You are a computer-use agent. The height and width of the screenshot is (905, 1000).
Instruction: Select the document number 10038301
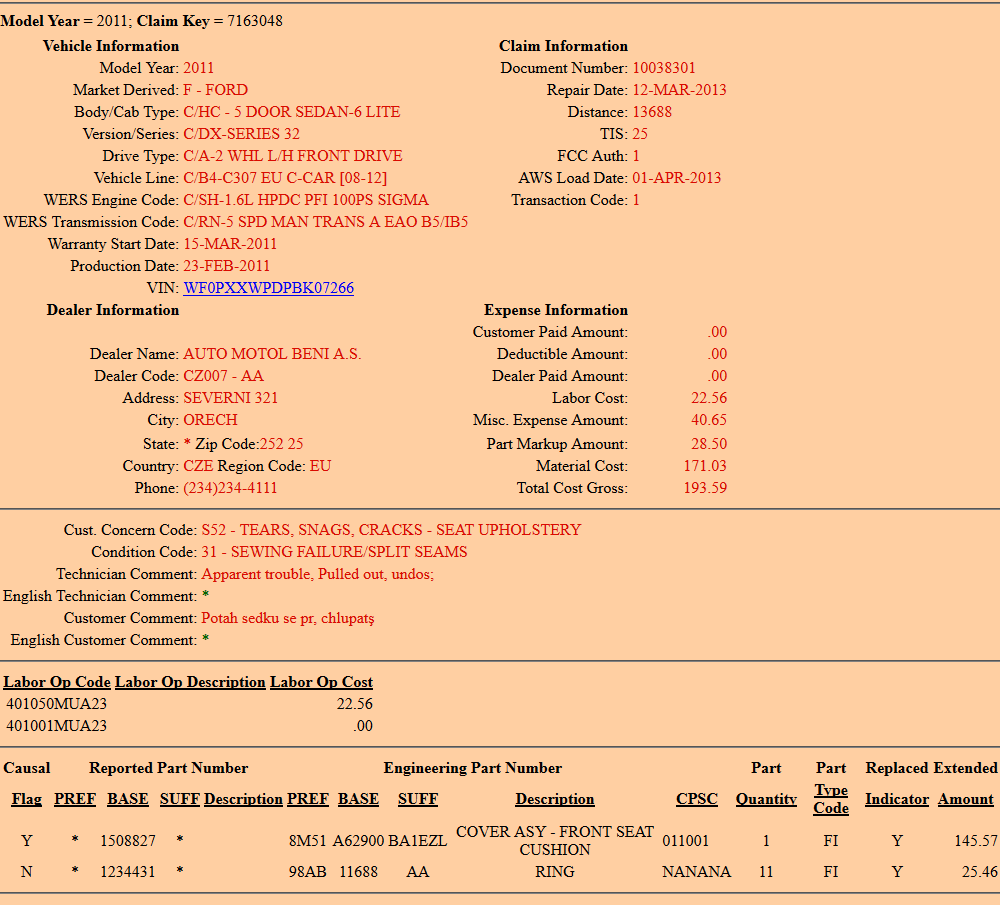click(664, 68)
